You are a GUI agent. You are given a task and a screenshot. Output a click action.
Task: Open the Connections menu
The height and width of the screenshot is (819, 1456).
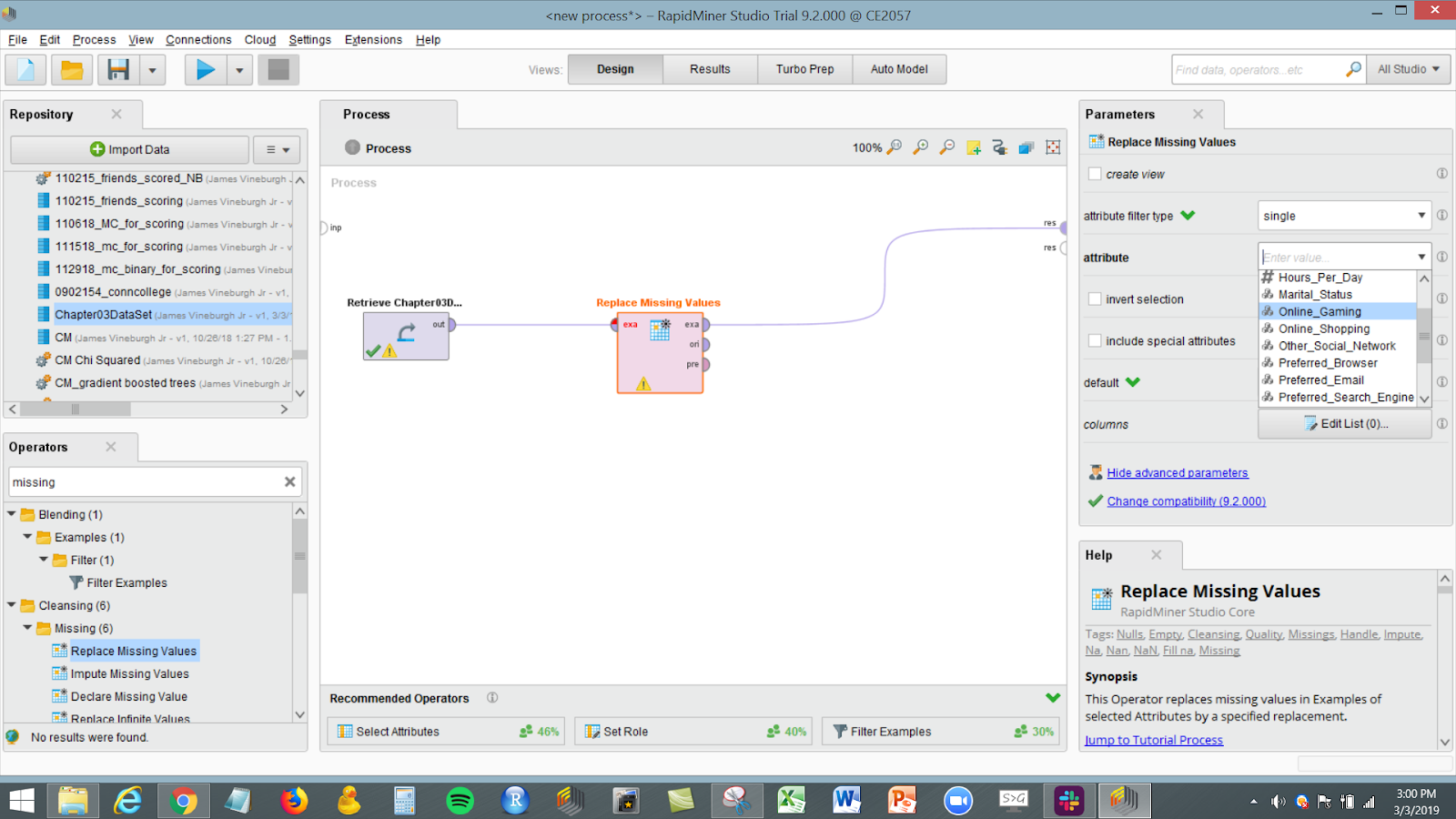(198, 40)
